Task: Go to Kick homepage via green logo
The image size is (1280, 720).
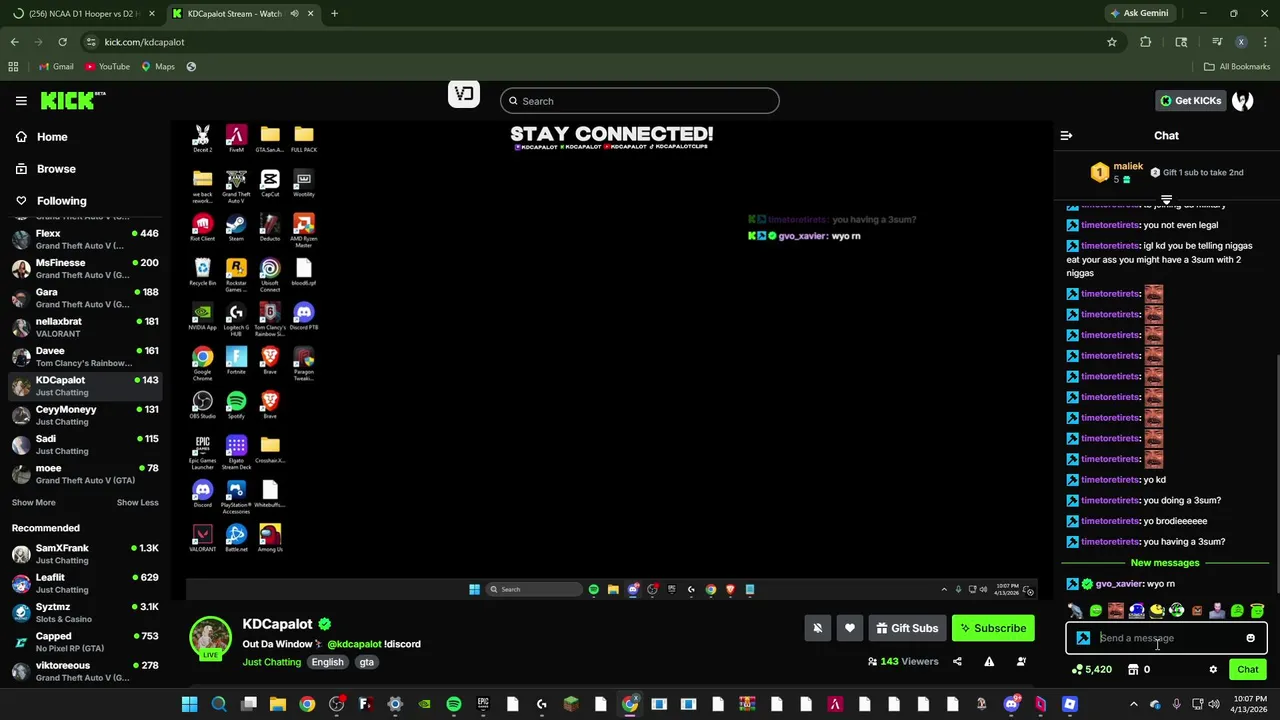Action: 72,101
